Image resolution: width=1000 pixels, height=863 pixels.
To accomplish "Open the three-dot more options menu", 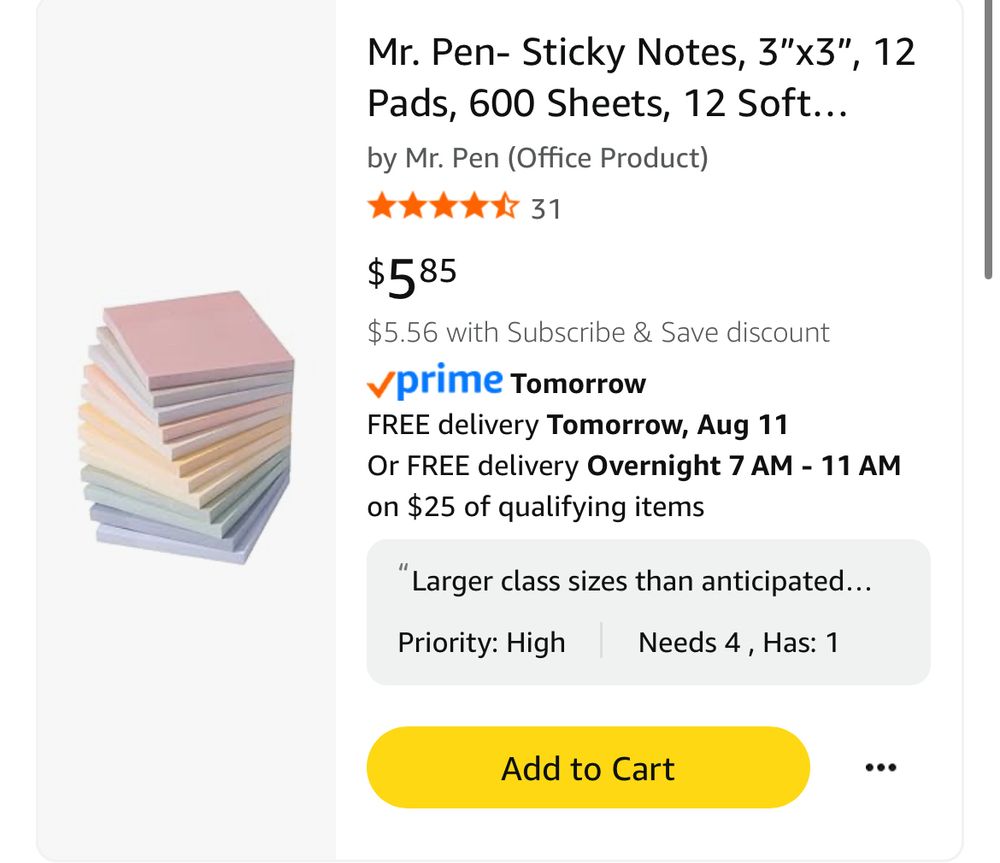I will (880, 768).
